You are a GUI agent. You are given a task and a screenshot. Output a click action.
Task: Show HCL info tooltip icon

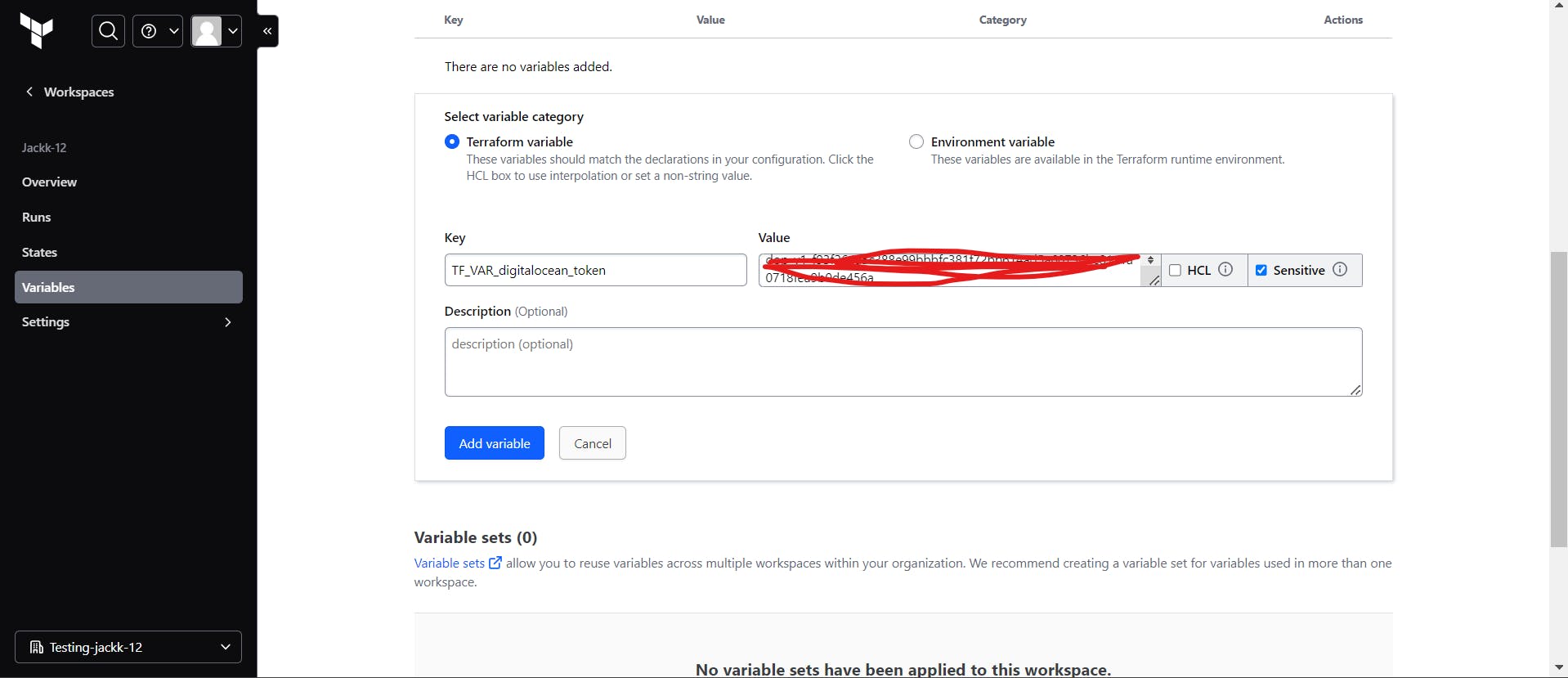(1225, 269)
